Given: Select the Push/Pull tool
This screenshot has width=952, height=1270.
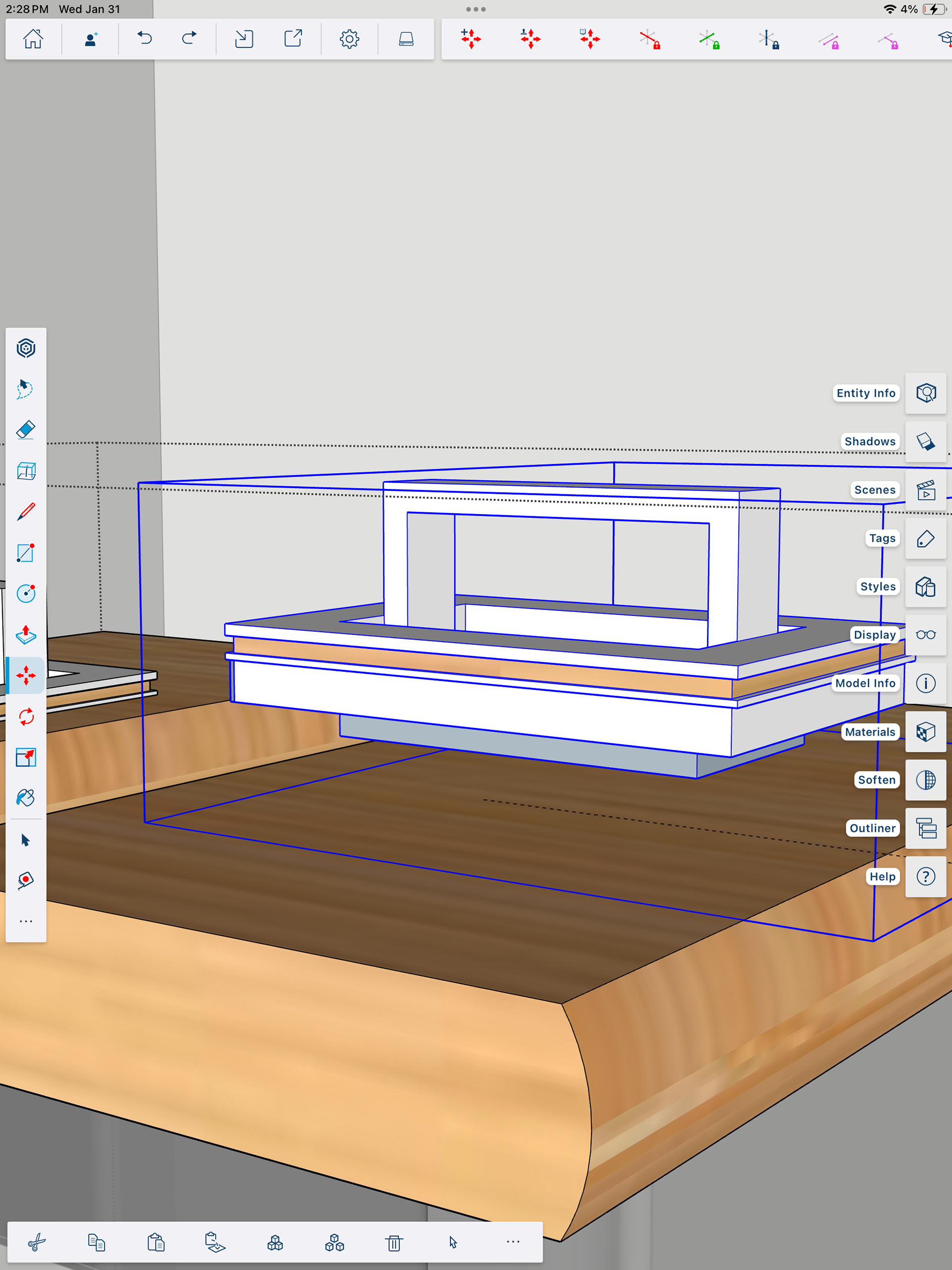Looking at the screenshot, I should 26,634.
